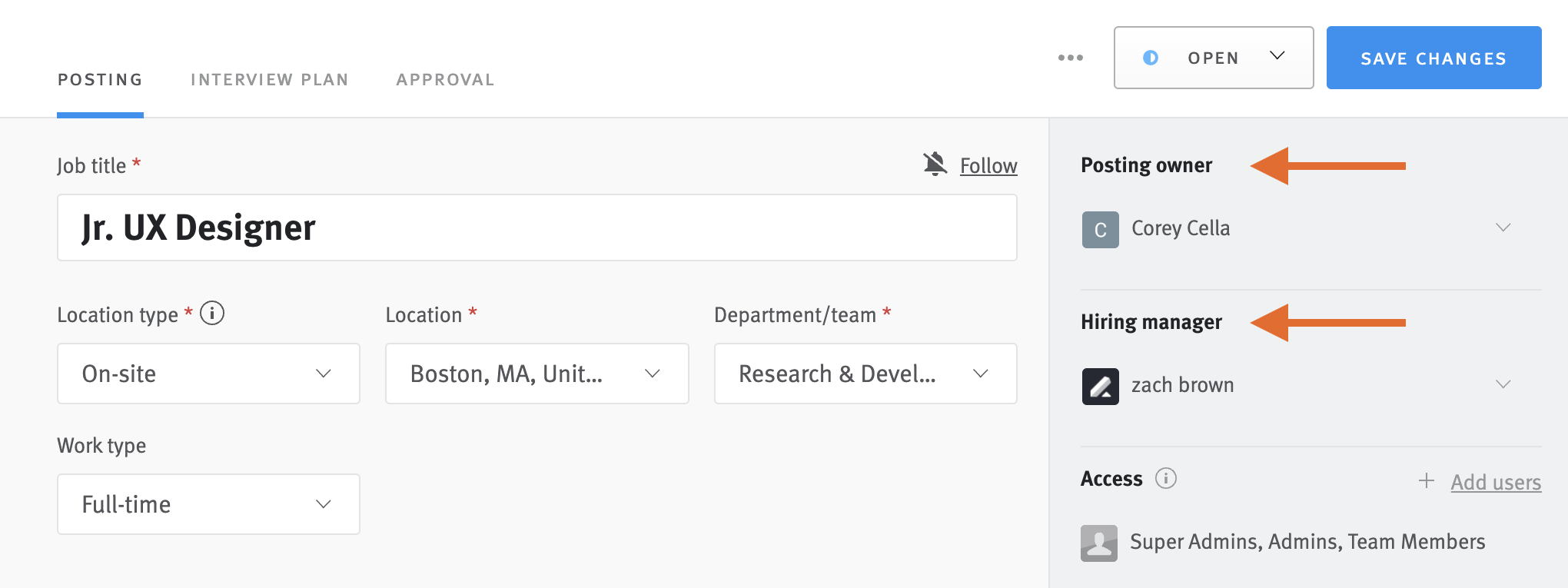Click the Location type info icon

(212, 313)
